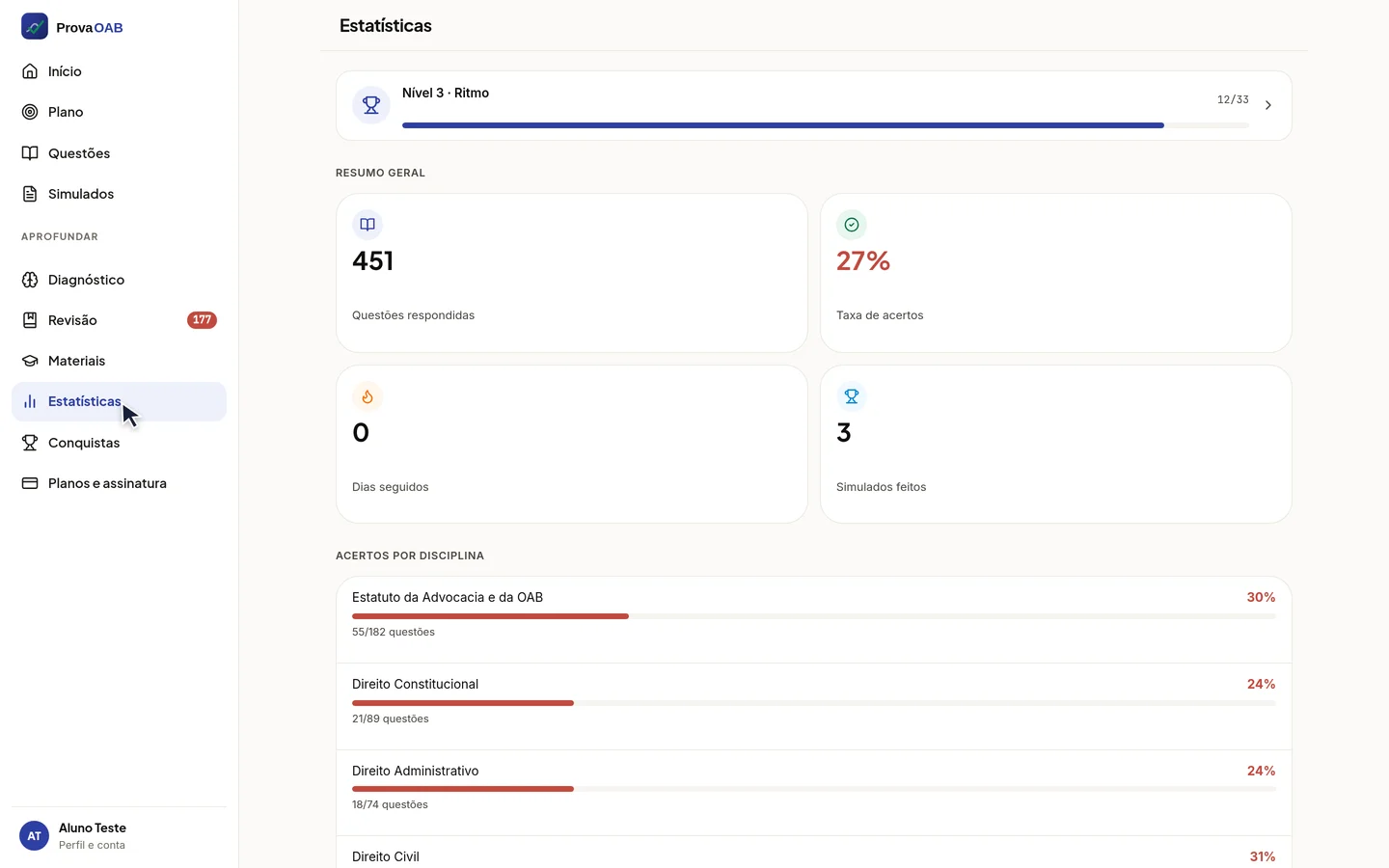This screenshot has height=868, width=1389.
Task: Click the Materiais graduation cap icon
Action: tap(30, 361)
